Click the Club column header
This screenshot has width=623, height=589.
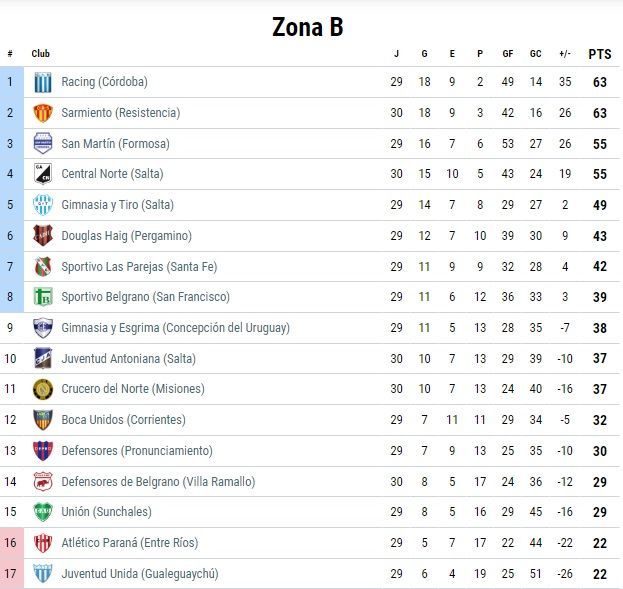coord(40,54)
